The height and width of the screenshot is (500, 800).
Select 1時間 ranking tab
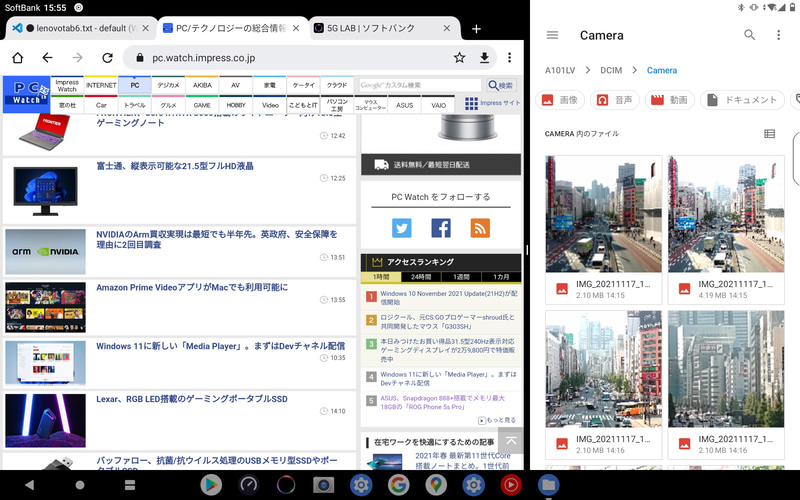coord(381,277)
